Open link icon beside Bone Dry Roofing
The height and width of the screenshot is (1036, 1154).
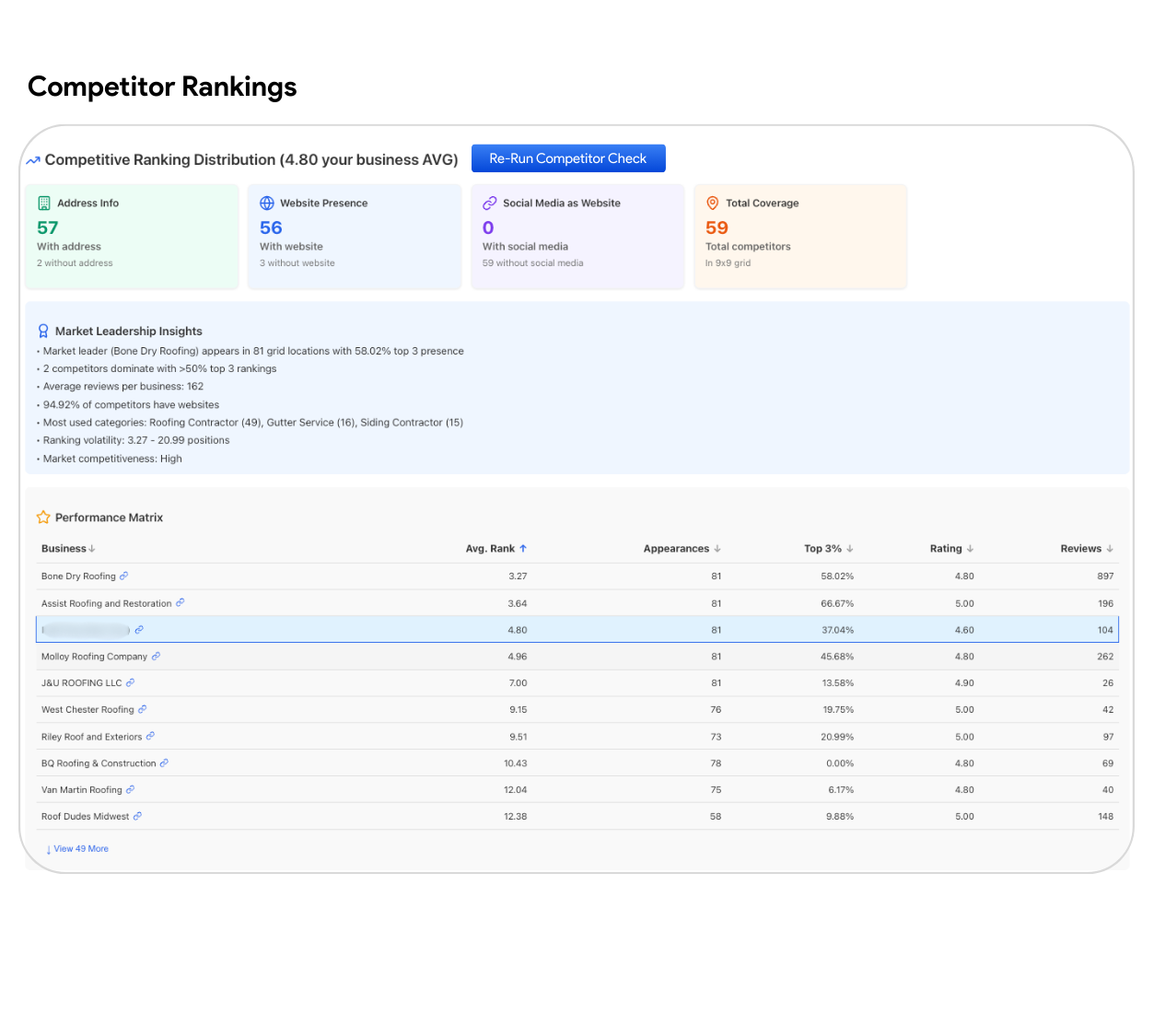click(124, 576)
